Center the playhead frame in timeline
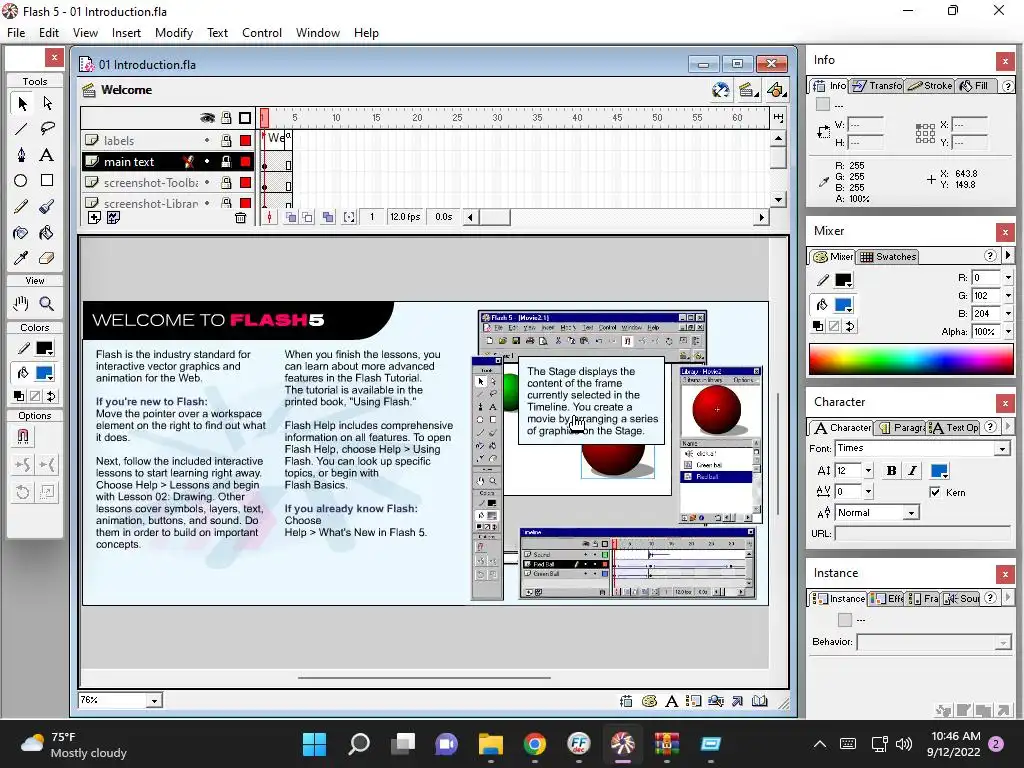1024x768 pixels. (x=269, y=217)
